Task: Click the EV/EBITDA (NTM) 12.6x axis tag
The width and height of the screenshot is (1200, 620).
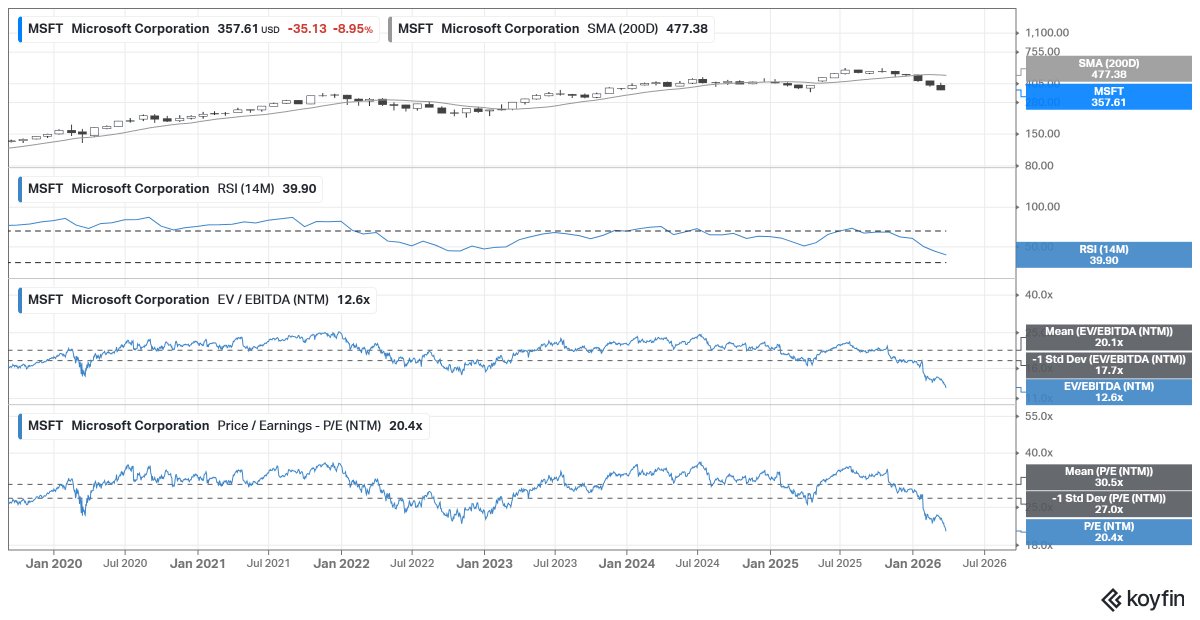Action: click(1109, 392)
